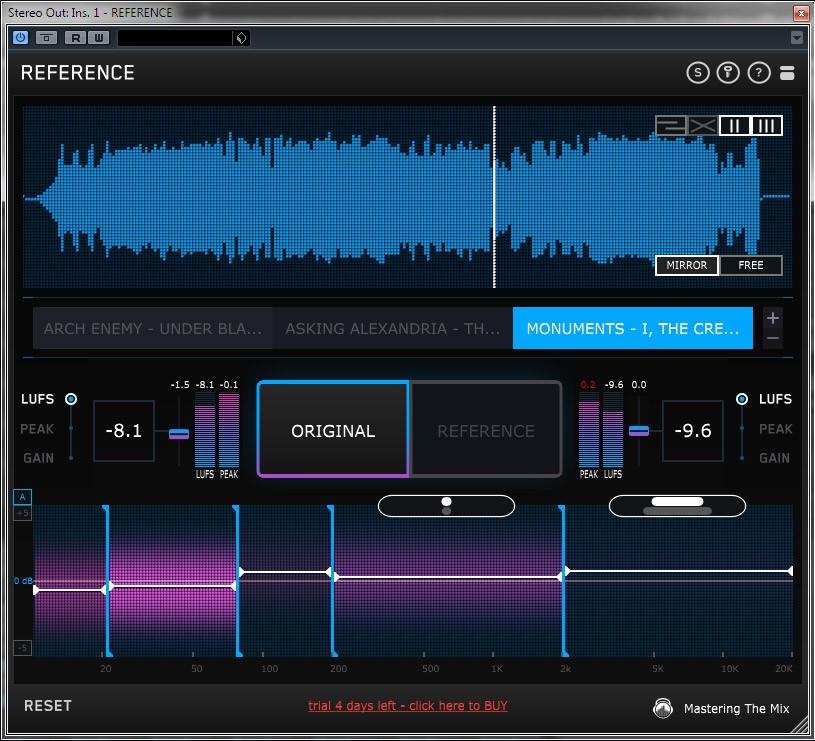Select the left PEAK mode option

[x=37, y=429]
